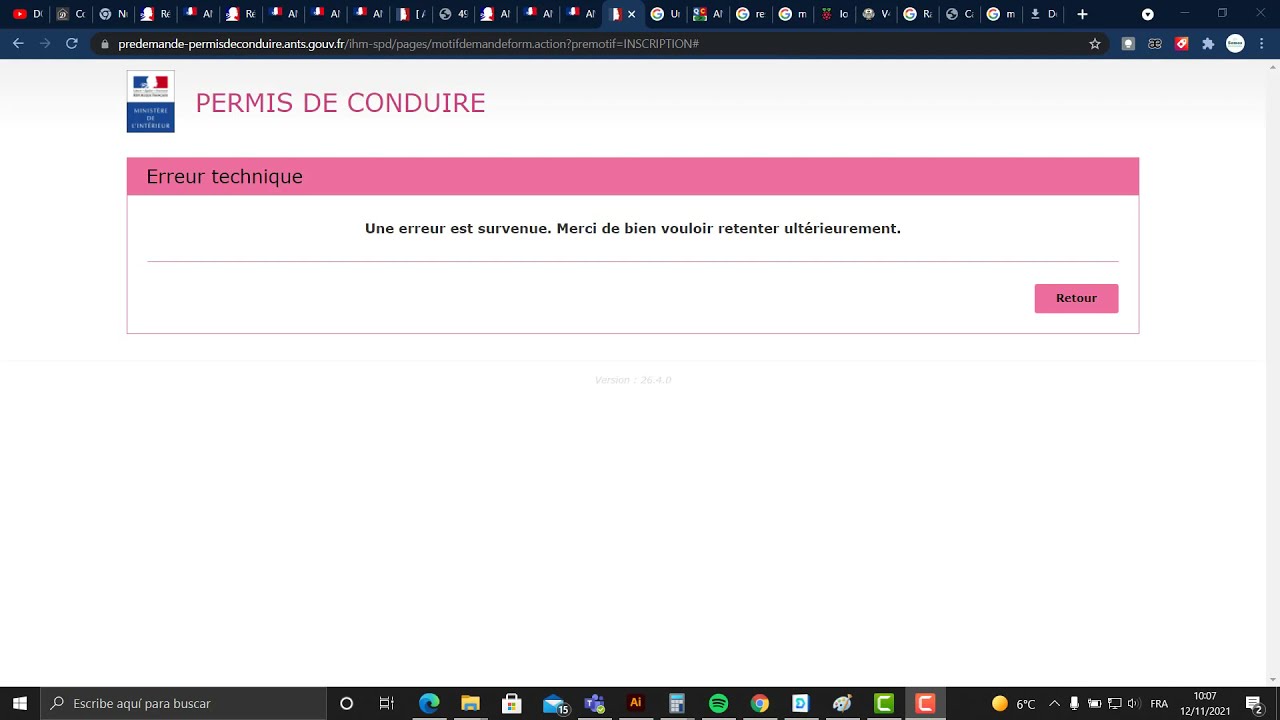Open the Windows Start menu
Image resolution: width=1280 pixels, height=720 pixels.
pos(20,703)
